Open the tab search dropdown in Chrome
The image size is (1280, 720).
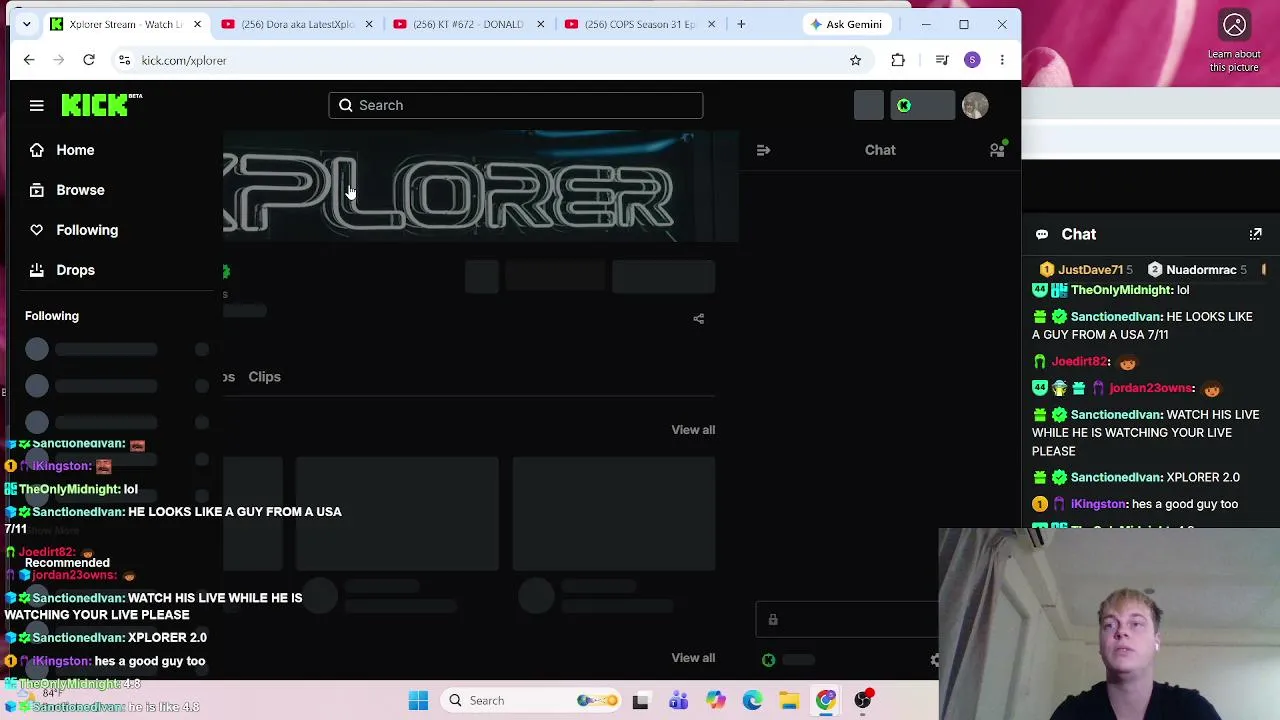click(x=26, y=24)
